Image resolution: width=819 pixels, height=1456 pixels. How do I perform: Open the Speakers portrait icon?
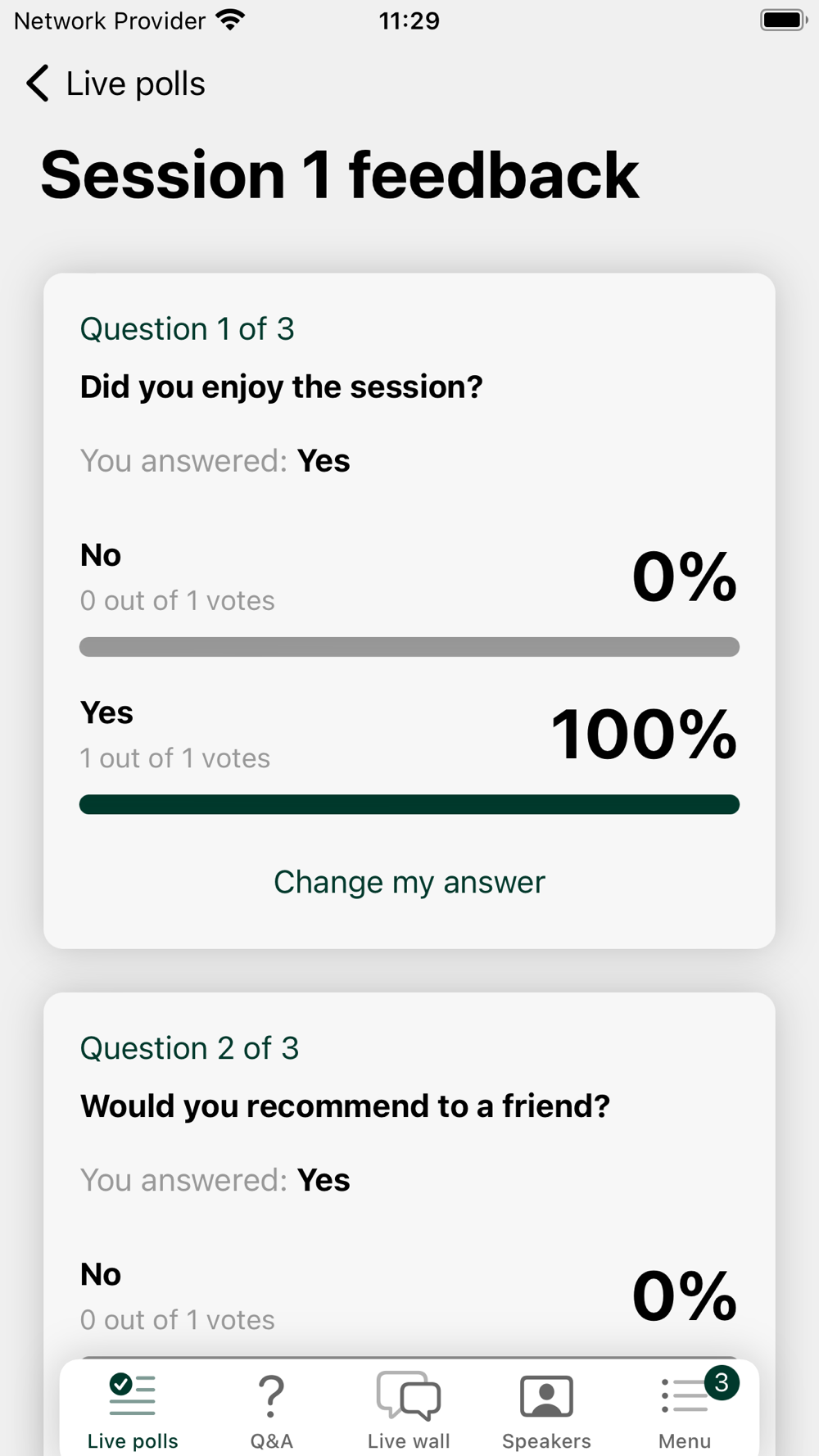point(546,1396)
